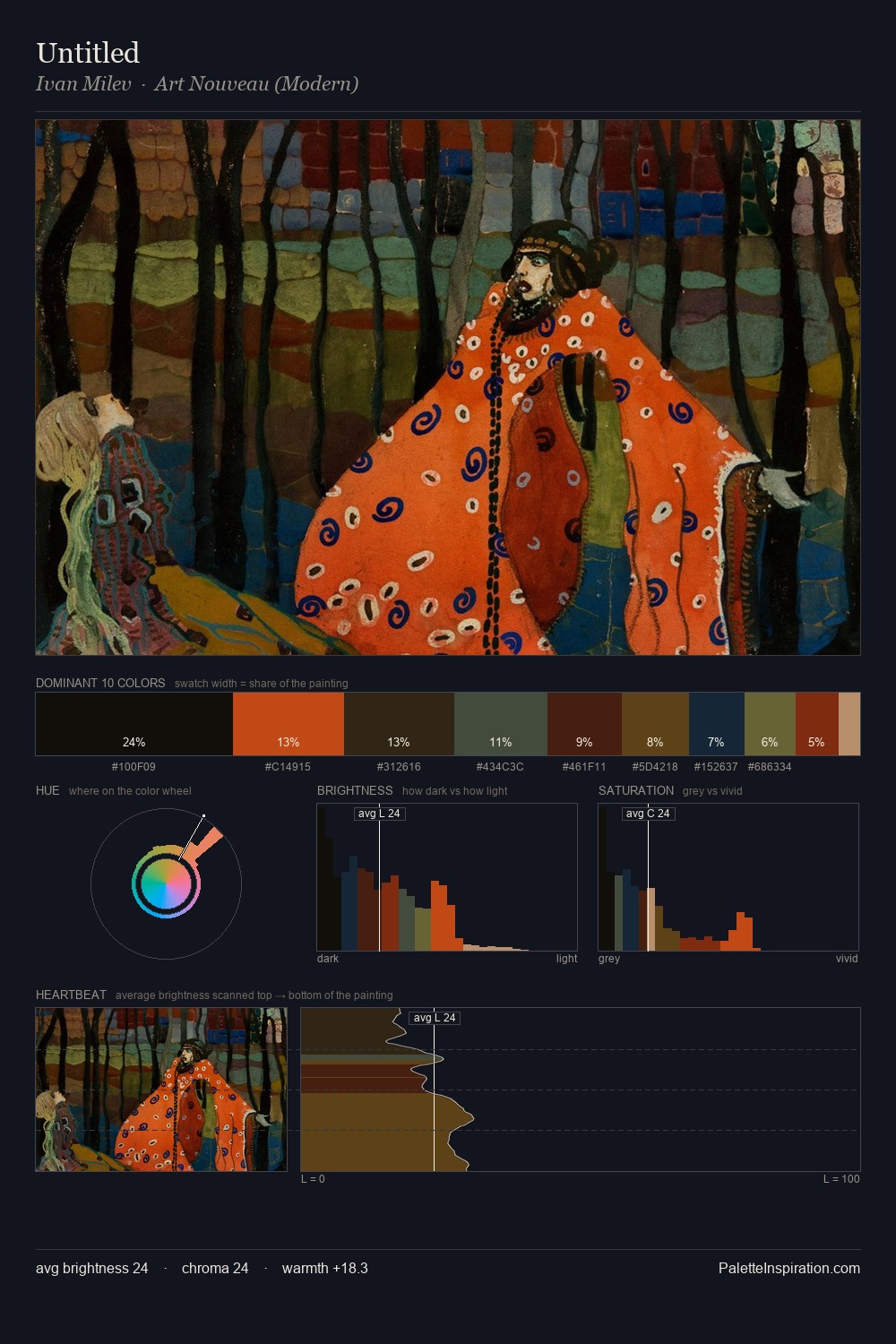896x1344 pixels.
Task: Click the hex code #C14915
Action: click(x=288, y=767)
